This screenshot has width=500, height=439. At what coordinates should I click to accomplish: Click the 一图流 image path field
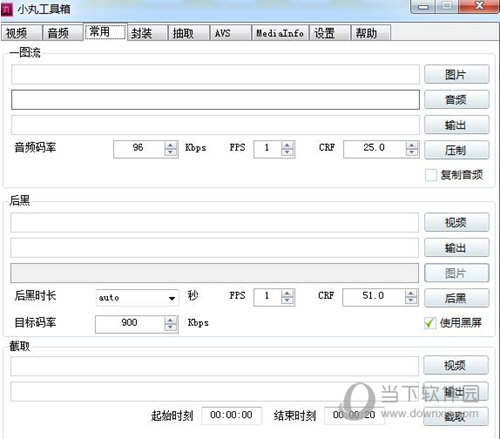coord(215,74)
